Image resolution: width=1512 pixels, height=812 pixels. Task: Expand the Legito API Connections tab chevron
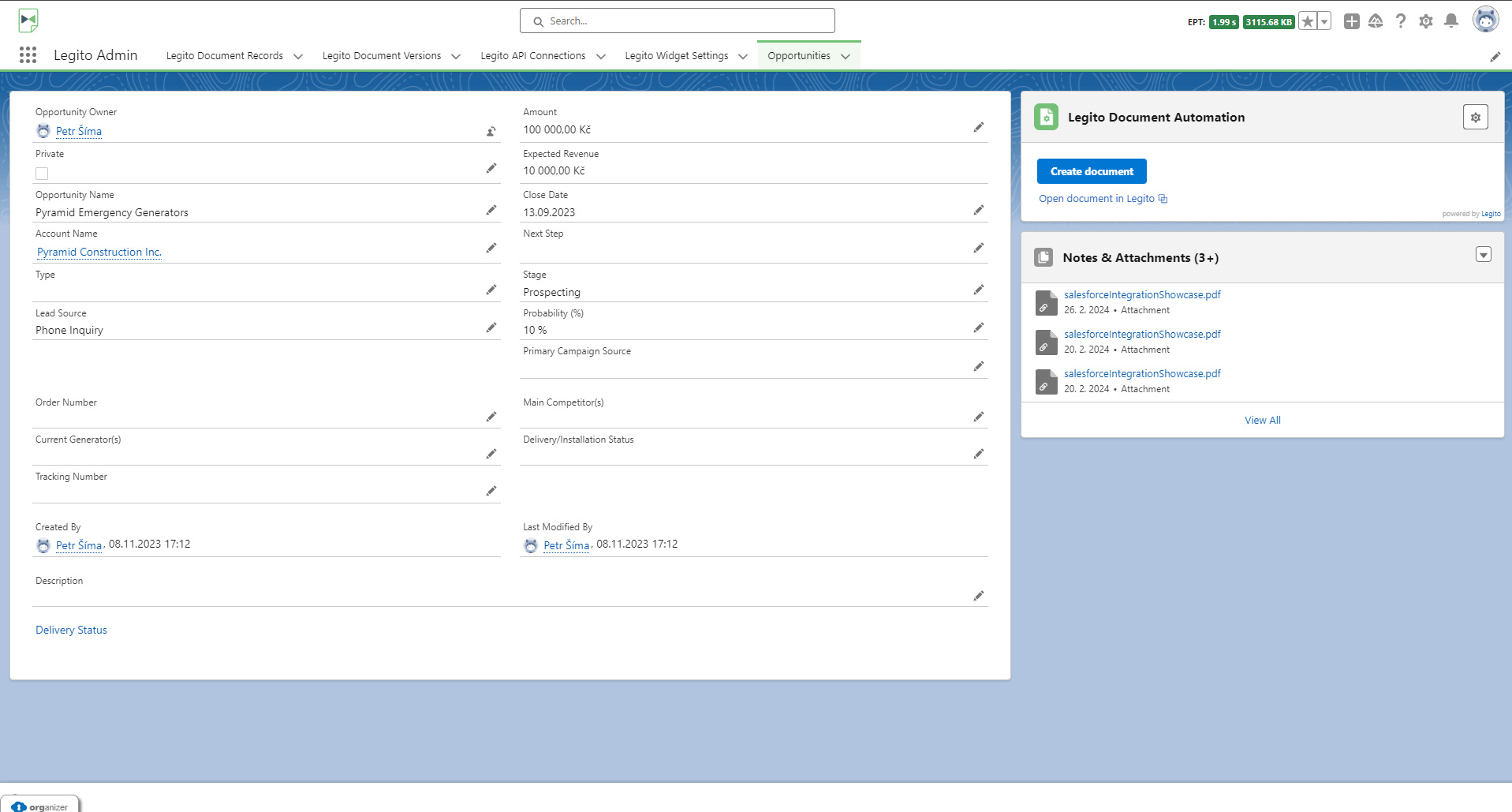[x=600, y=56]
